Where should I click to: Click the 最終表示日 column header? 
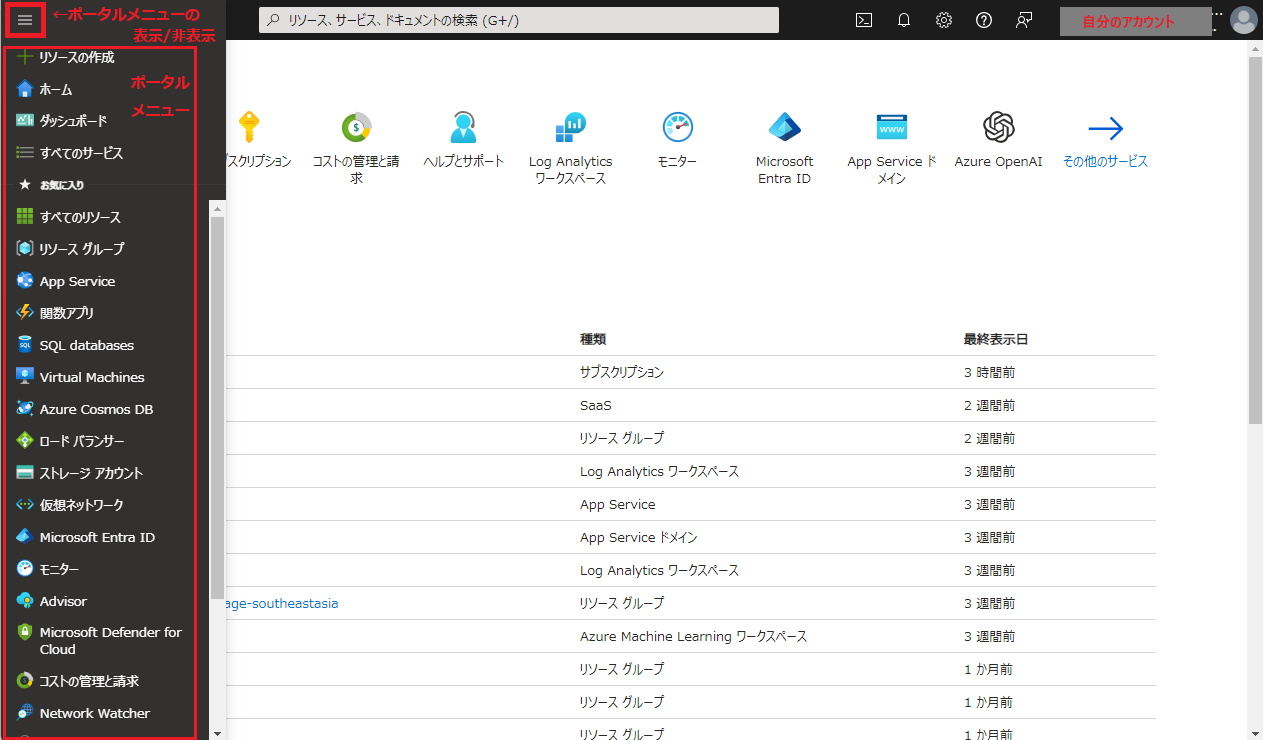pos(996,339)
